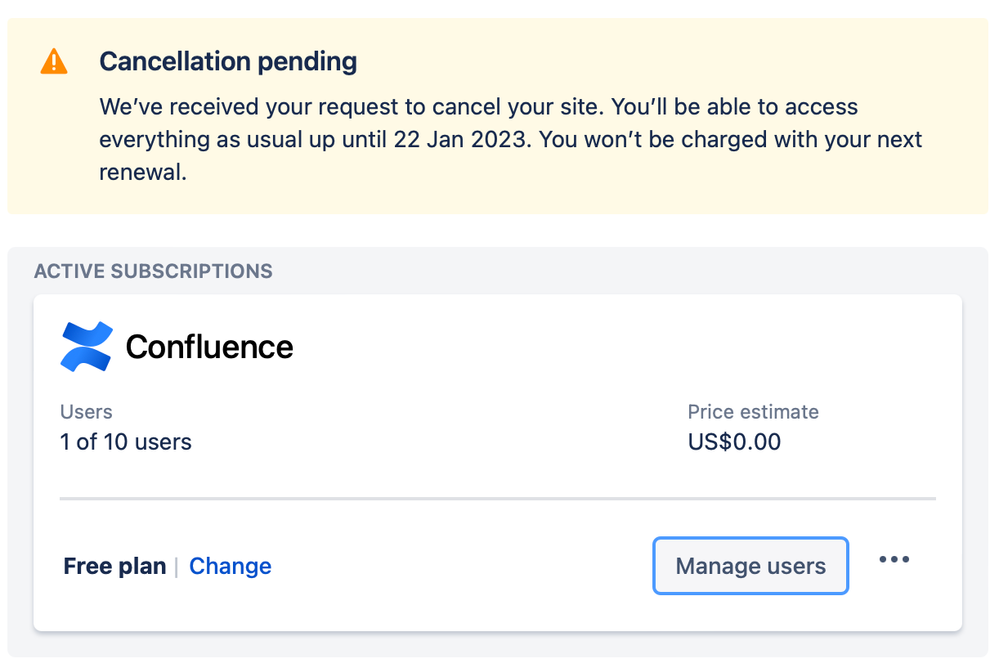This screenshot has width=999, height=659.
Task: Click the alert icon next to Cancellation pending
Action: coord(53,60)
